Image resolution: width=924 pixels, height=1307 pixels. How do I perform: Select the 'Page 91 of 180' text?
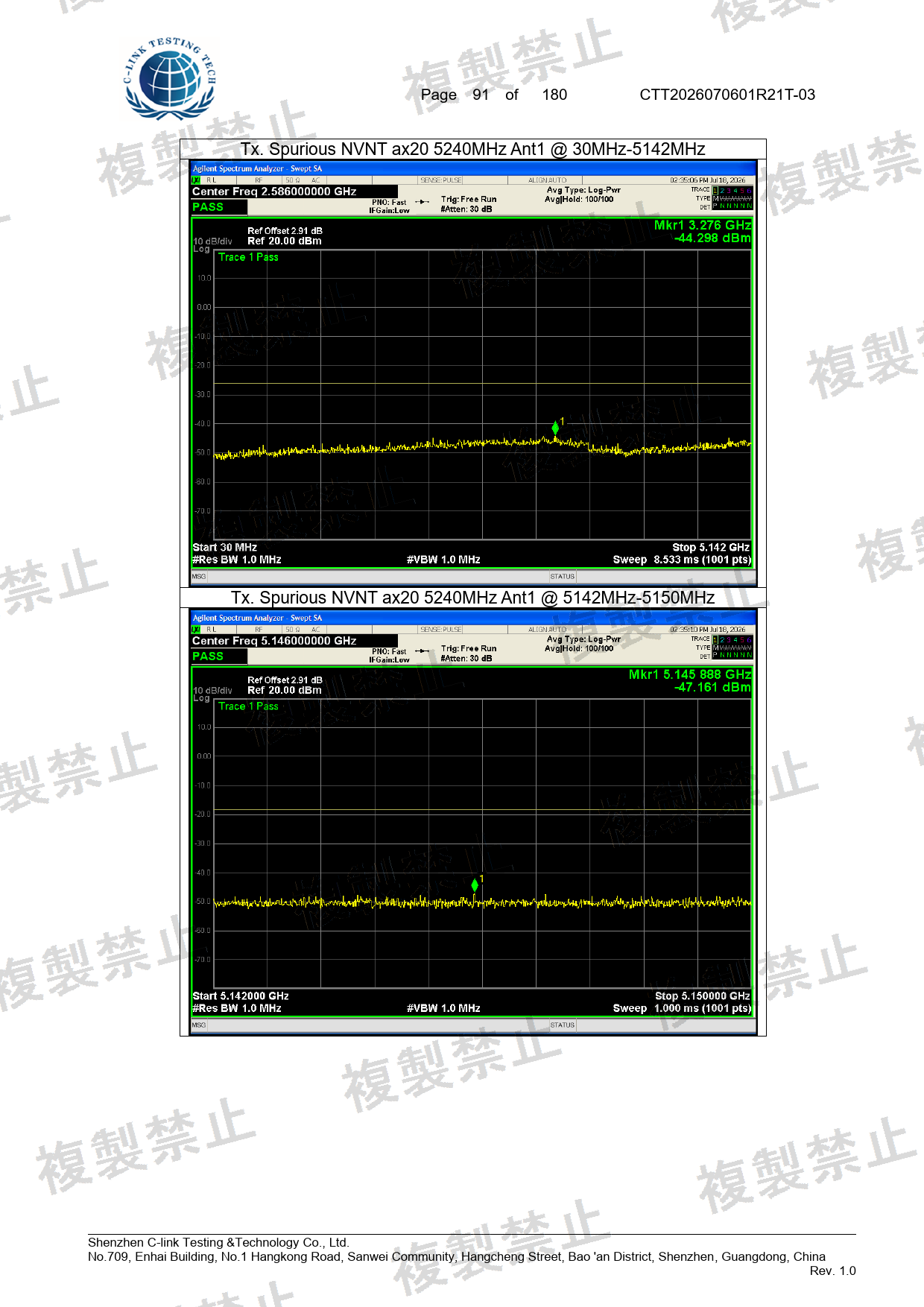[x=493, y=95]
